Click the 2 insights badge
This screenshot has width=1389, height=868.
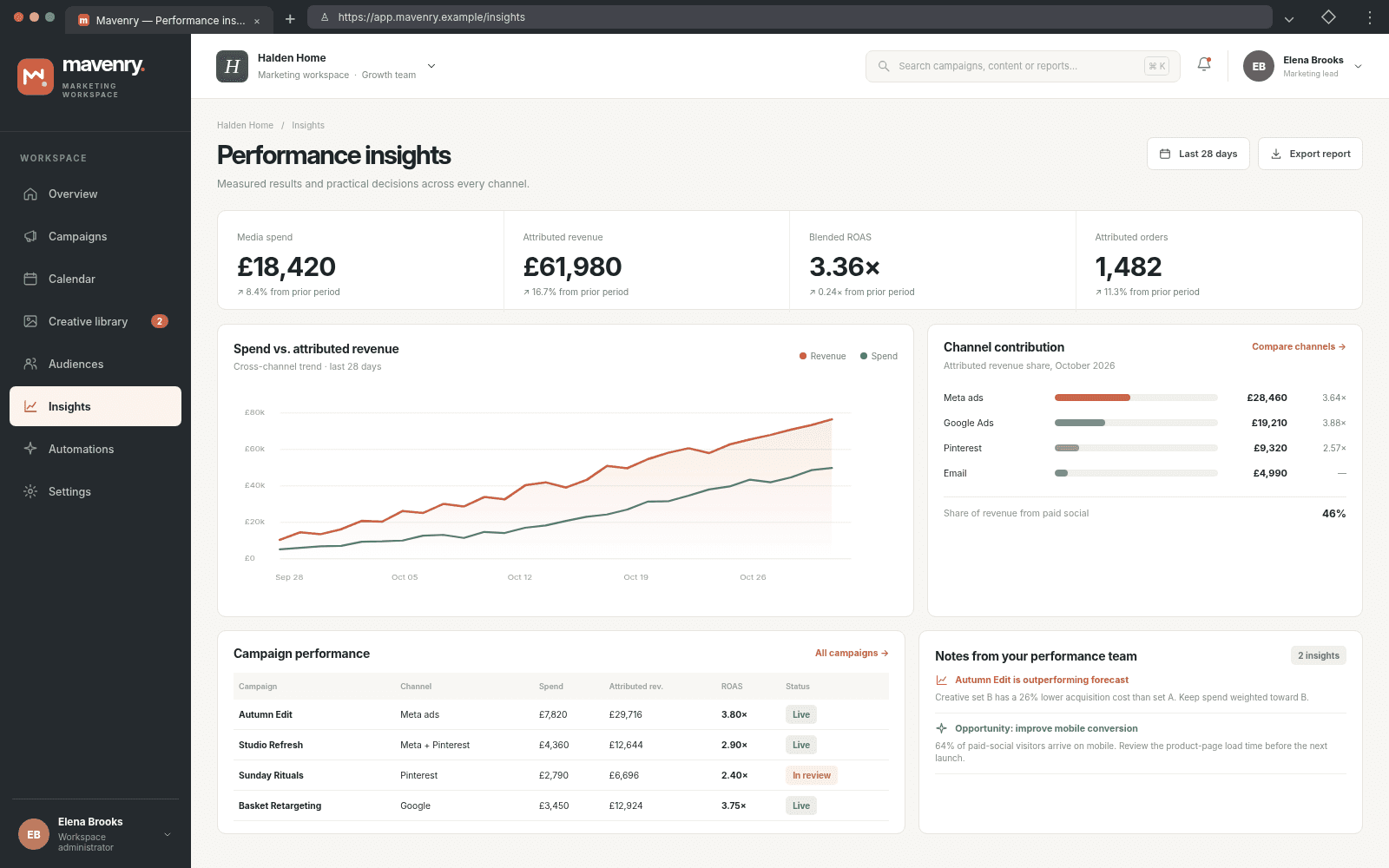tap(1318, 655)
